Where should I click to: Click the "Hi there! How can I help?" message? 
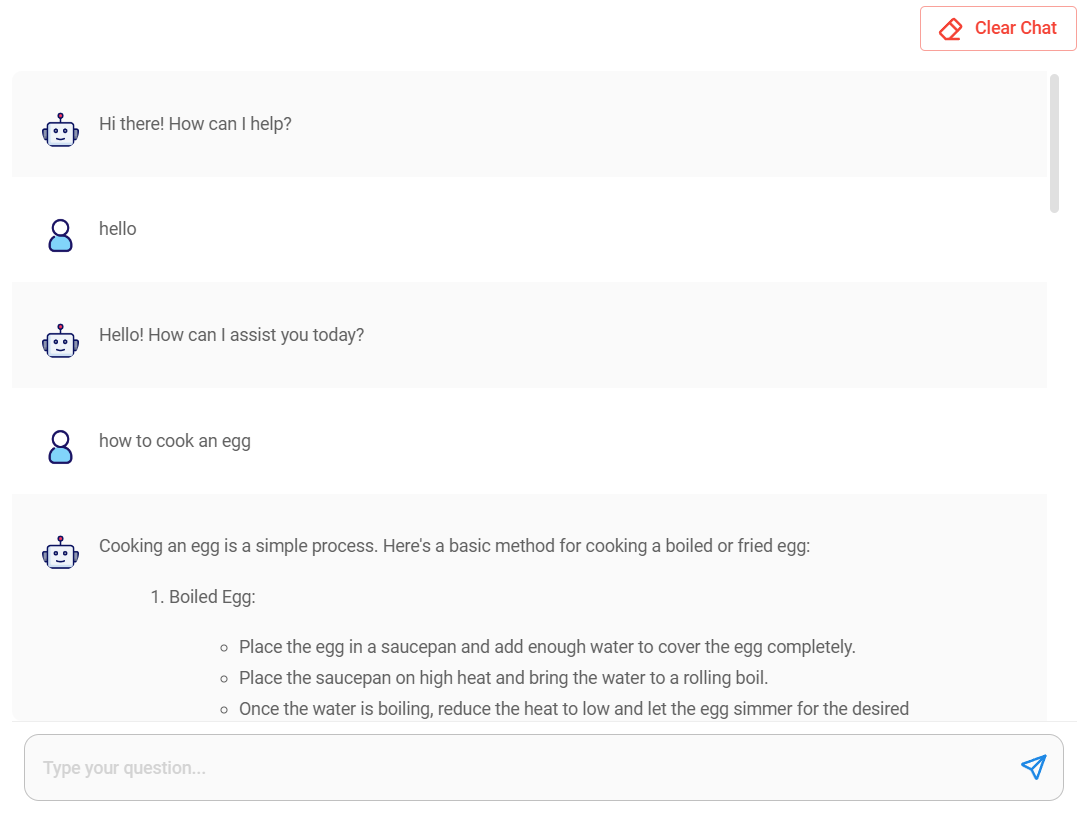pos(195,124)
